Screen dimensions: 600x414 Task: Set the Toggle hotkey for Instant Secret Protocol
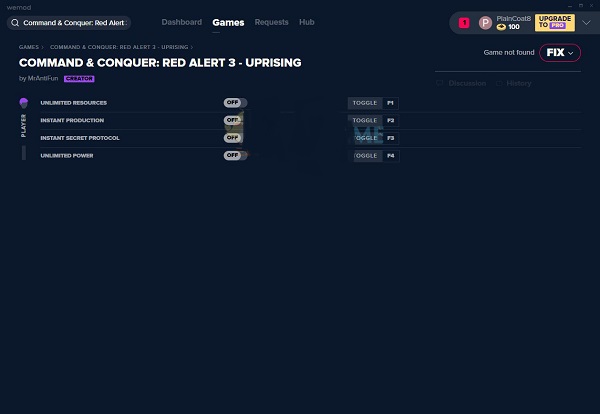[x=365, y=138]
